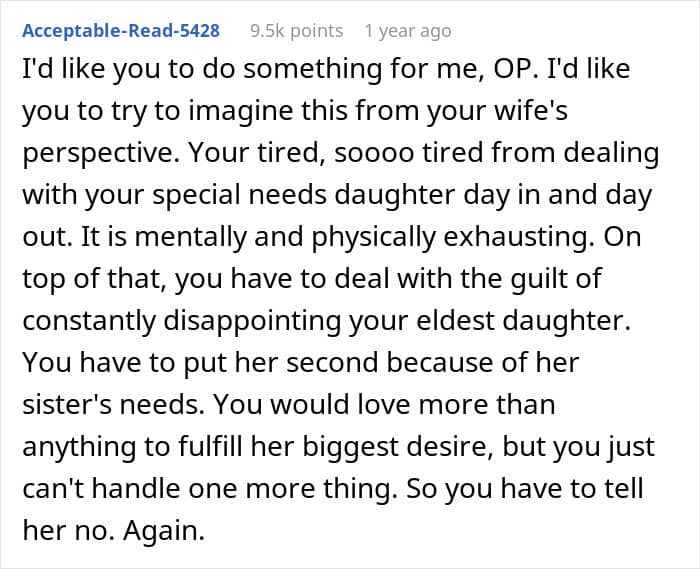Open the "1 year ago" timestamp permalink
The image size is (700, 569).
408,31
